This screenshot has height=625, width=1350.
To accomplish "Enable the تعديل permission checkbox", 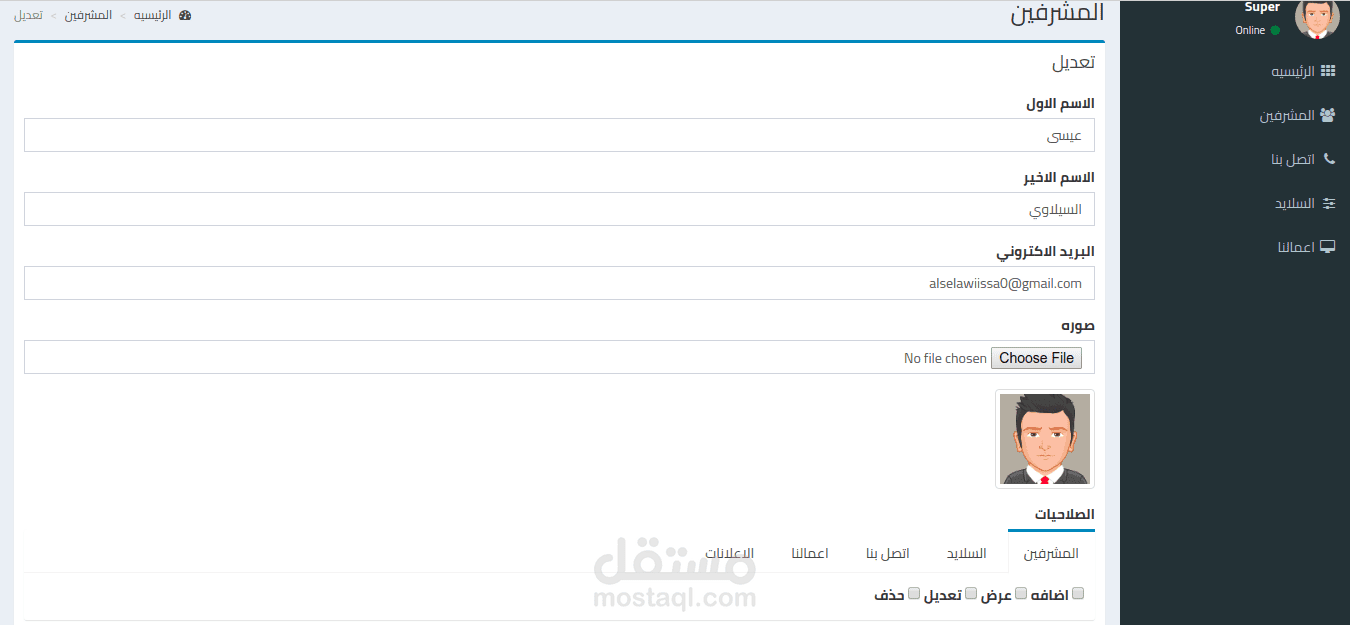I will (x=971, y=593).
